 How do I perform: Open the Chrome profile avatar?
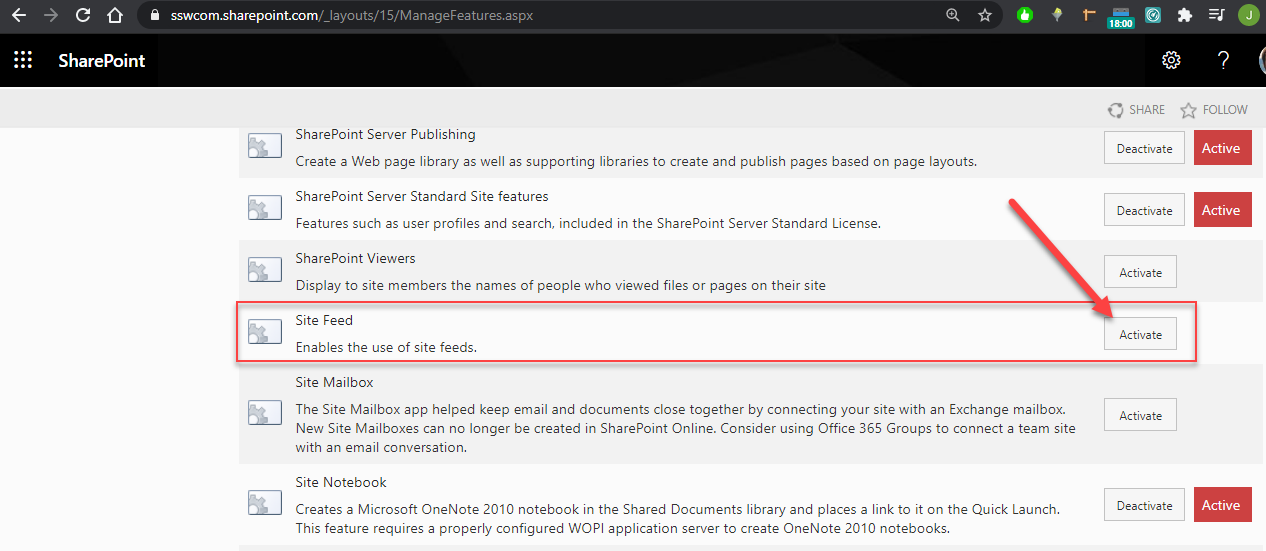click(x=1248, y=15)
